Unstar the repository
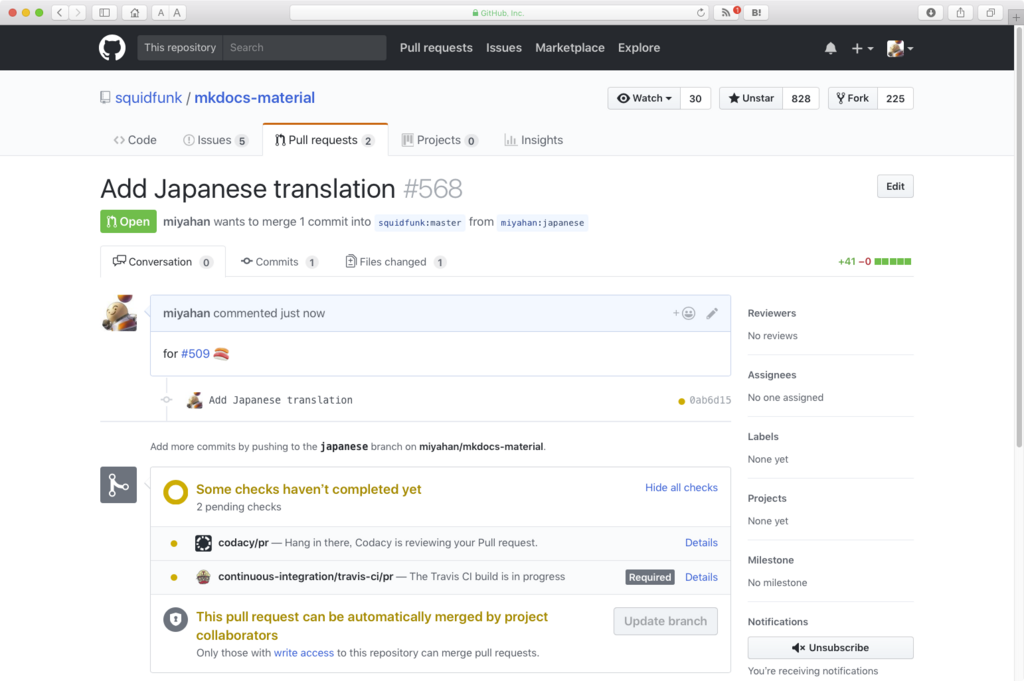This screenshot has height=681, width=1024. pos(751,99)
